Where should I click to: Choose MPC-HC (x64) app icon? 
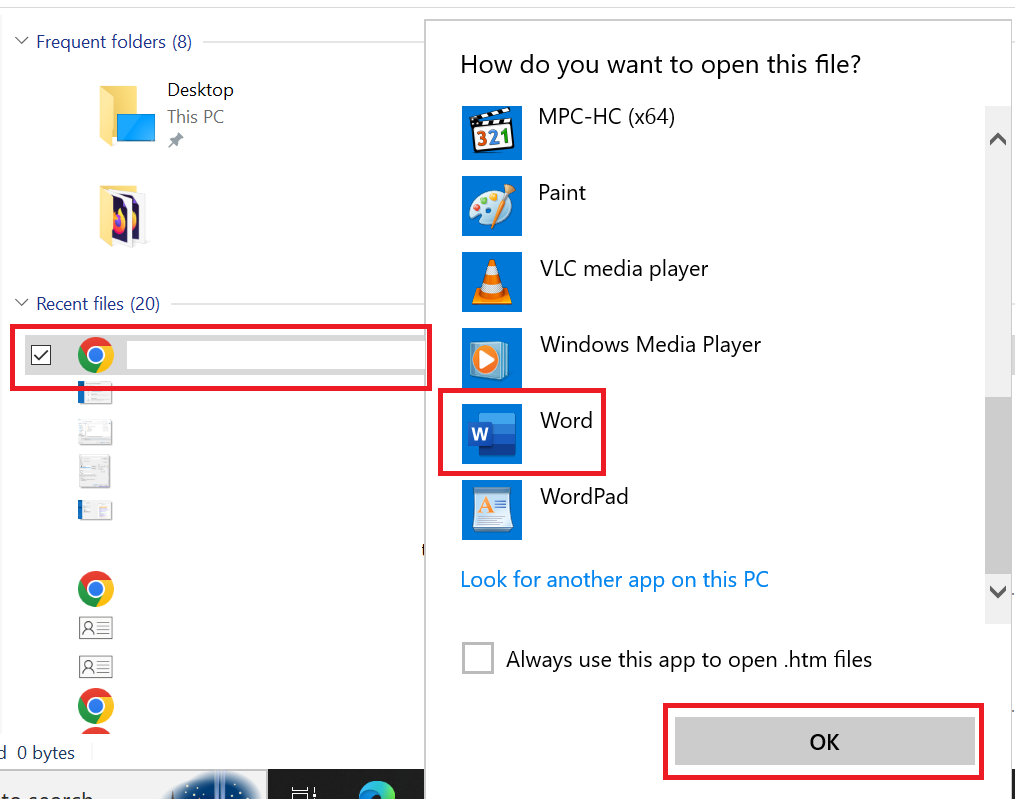(491, 133)
